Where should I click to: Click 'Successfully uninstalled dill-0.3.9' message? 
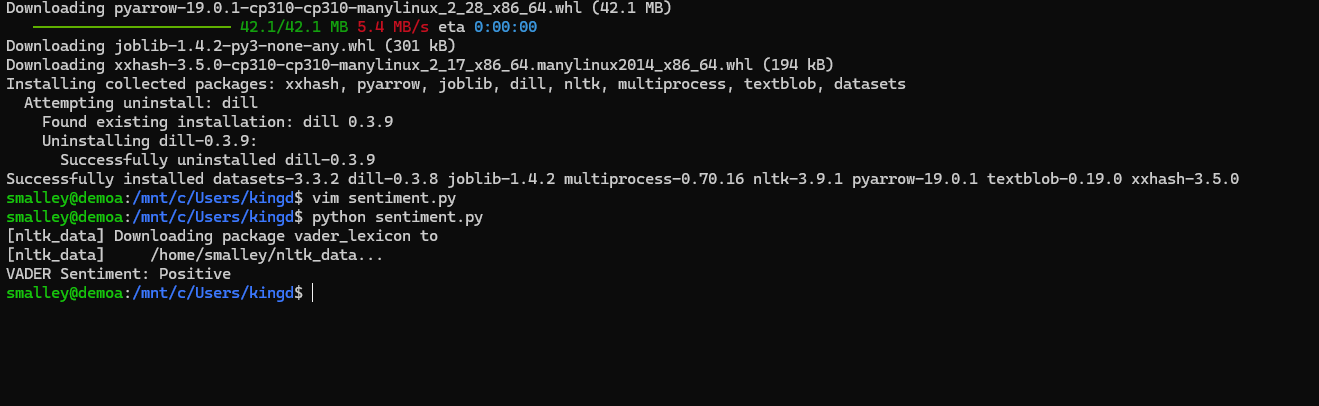(x=217, y=160)
